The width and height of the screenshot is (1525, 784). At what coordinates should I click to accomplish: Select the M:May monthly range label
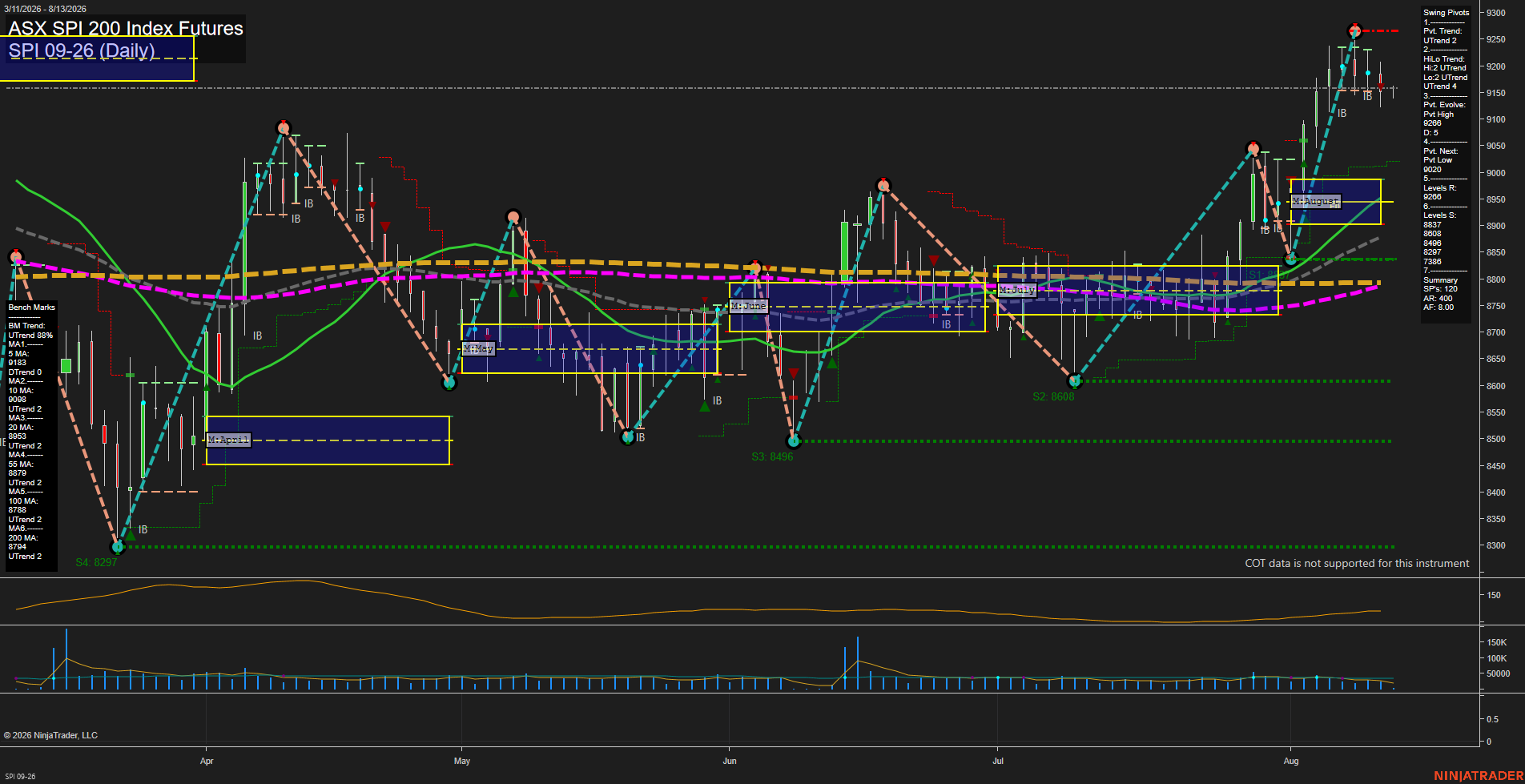click(x=478, y=348)
